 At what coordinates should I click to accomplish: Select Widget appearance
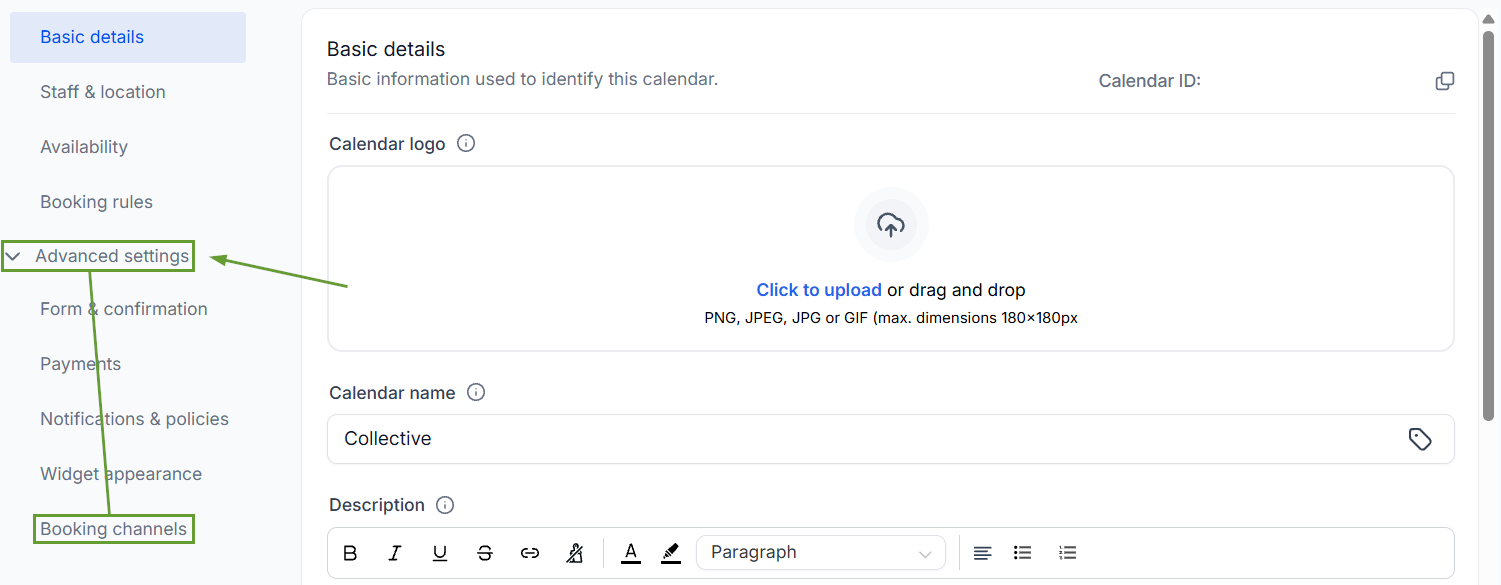pyautogui.click(x=121, y=474)
